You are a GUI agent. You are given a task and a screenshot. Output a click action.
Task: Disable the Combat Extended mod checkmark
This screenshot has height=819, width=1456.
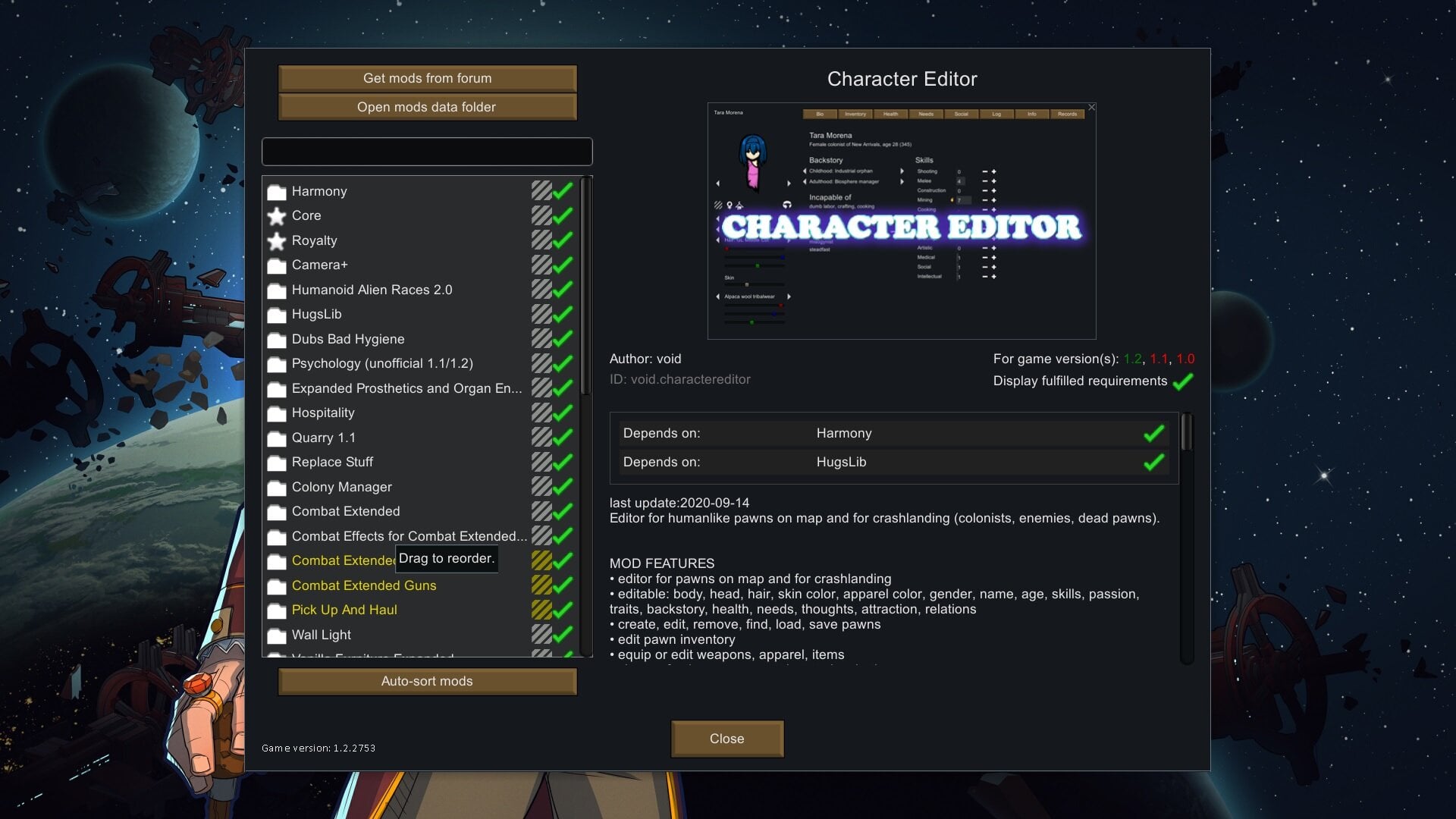point(563,511)
